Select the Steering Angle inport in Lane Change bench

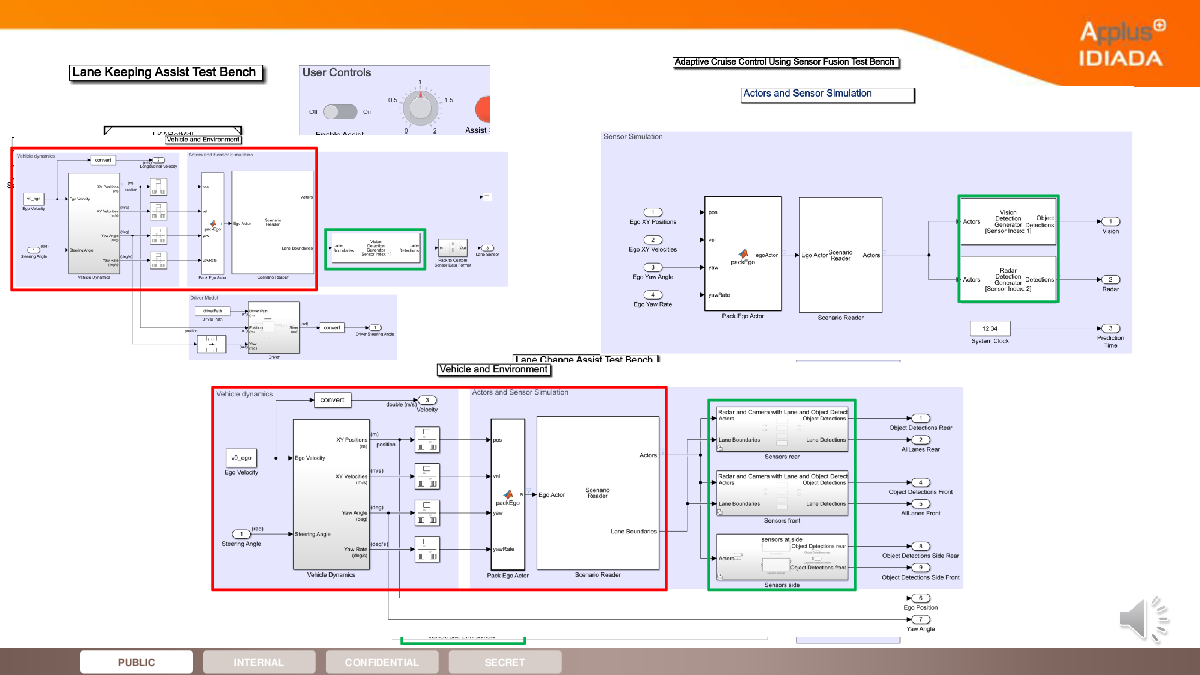point(241,533)
